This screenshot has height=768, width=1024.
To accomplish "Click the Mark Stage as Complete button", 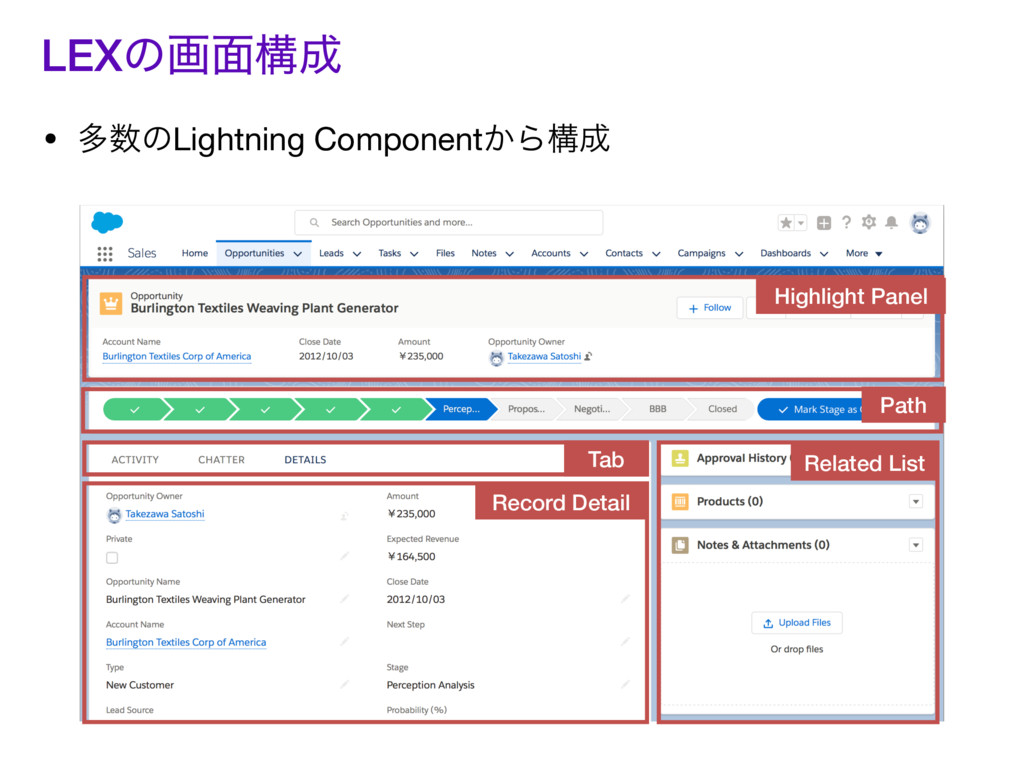I will tap(810, 409).
